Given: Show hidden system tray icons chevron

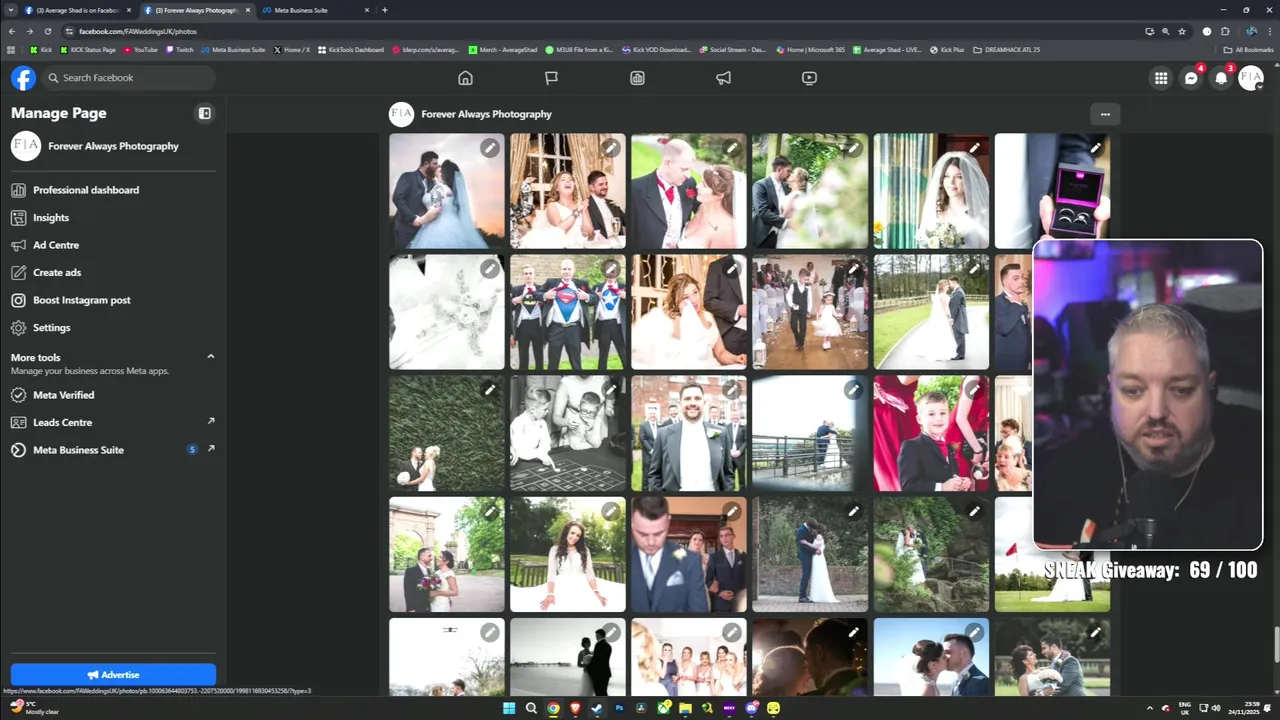Looking at the screenshot, I should [x=1150, y=708].
